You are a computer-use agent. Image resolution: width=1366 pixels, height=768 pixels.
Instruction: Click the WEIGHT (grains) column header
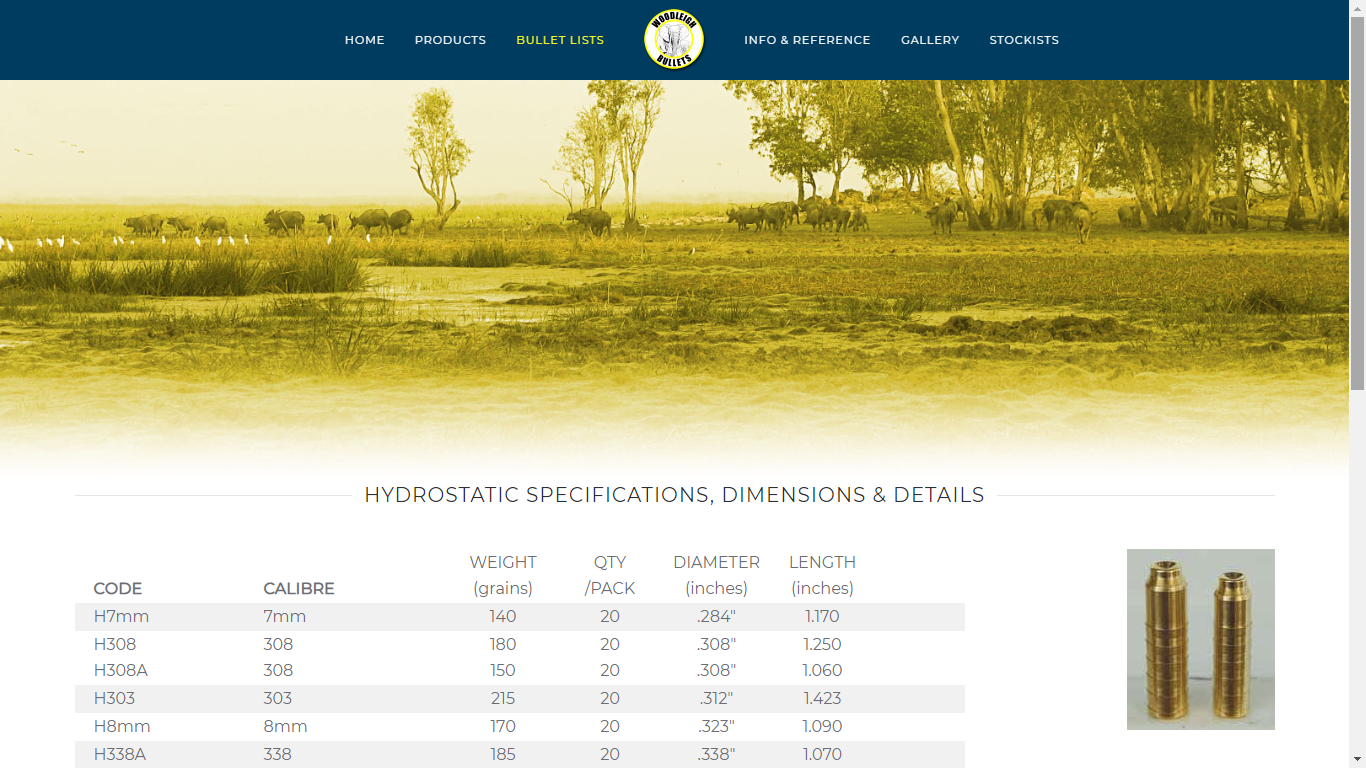coord(503,575)
